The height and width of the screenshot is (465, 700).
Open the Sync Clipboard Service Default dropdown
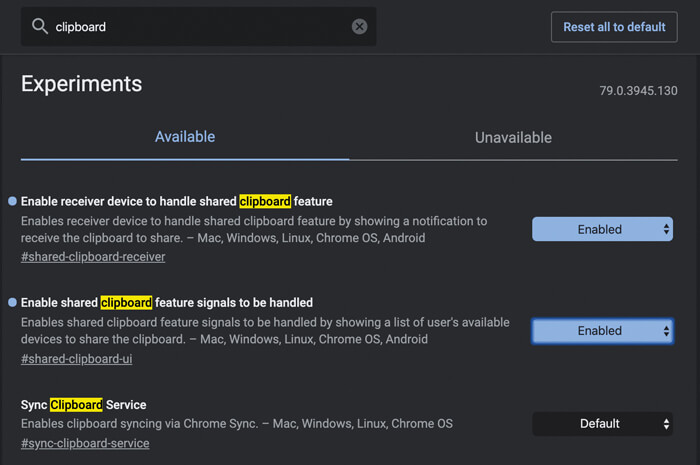(602, 424)
